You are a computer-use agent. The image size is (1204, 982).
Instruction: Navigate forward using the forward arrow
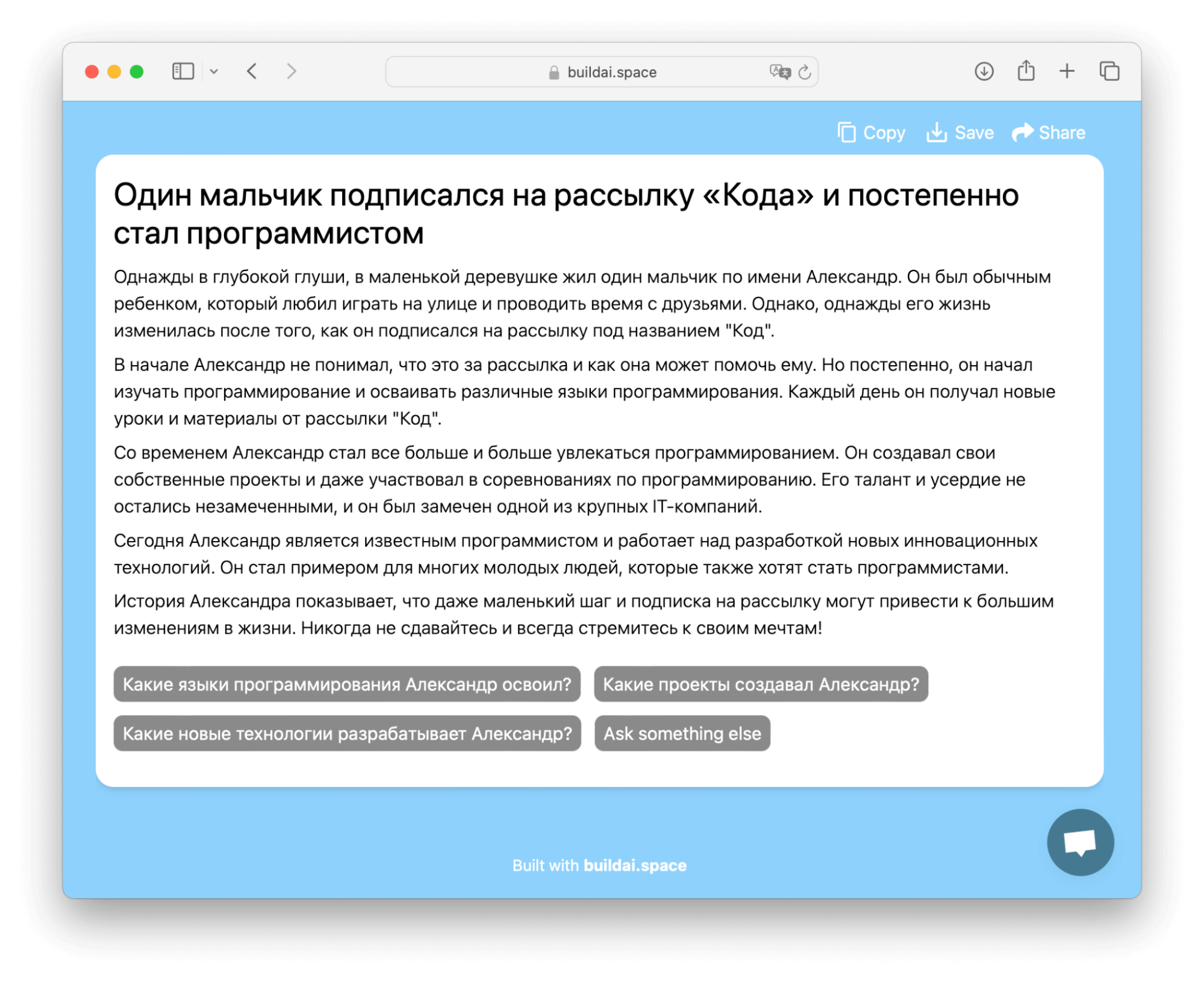coord(292,71)
